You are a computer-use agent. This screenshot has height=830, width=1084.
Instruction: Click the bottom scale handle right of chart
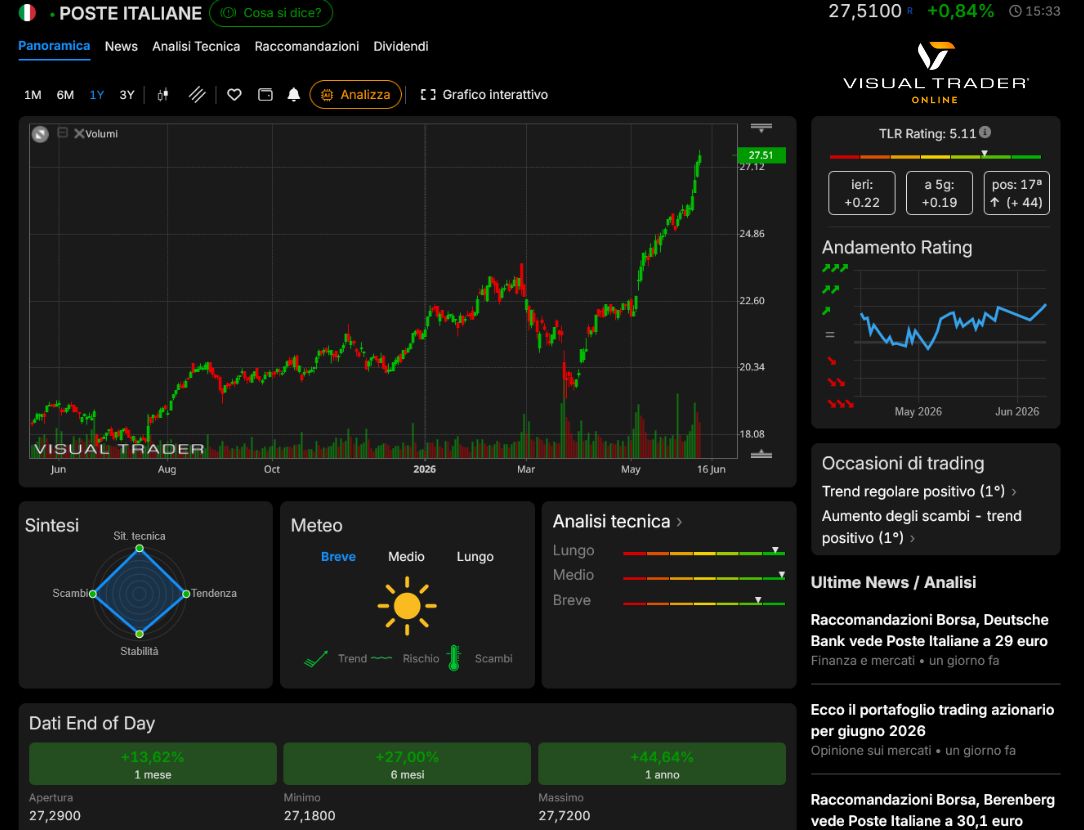[761, 454]
